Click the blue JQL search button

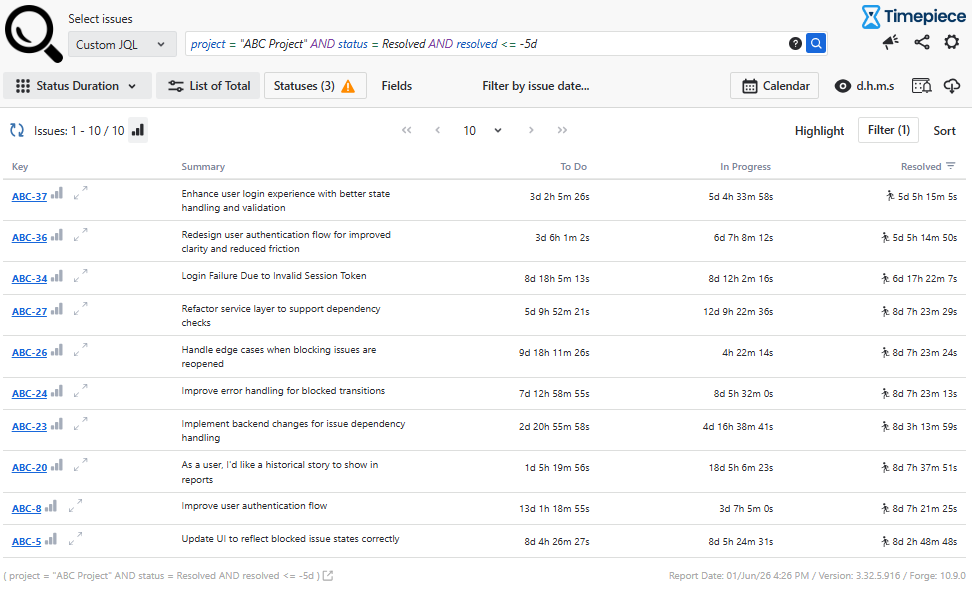(x=816, y=43)
